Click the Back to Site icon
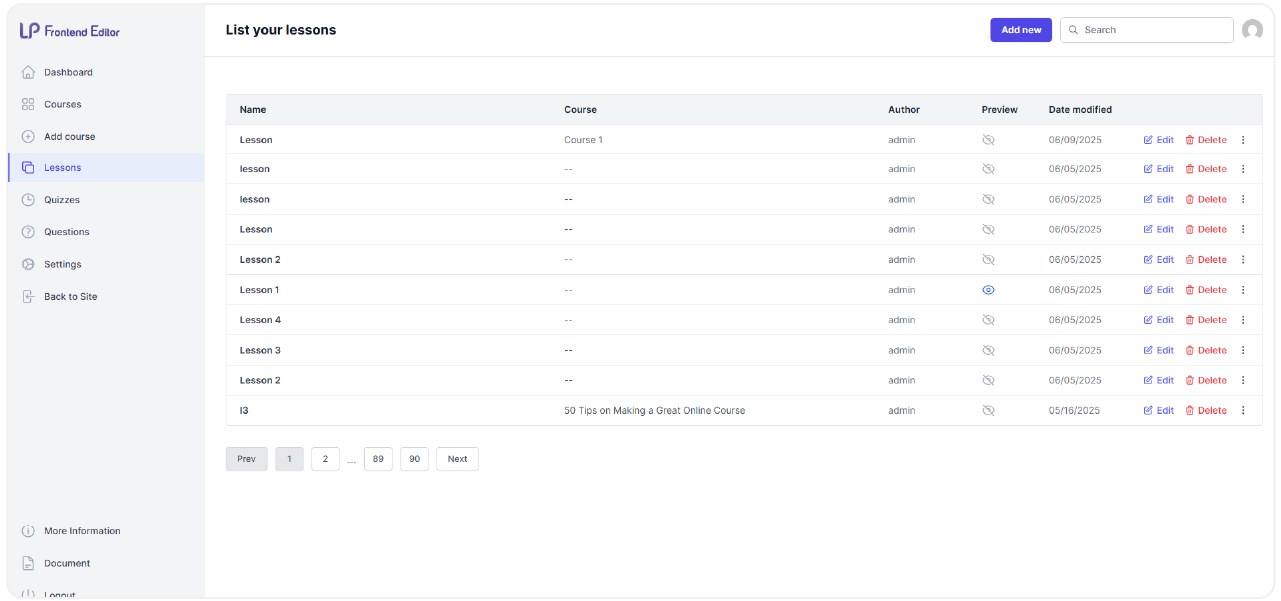The height and width of the screenshot is (601, 1281). point(27,296)
